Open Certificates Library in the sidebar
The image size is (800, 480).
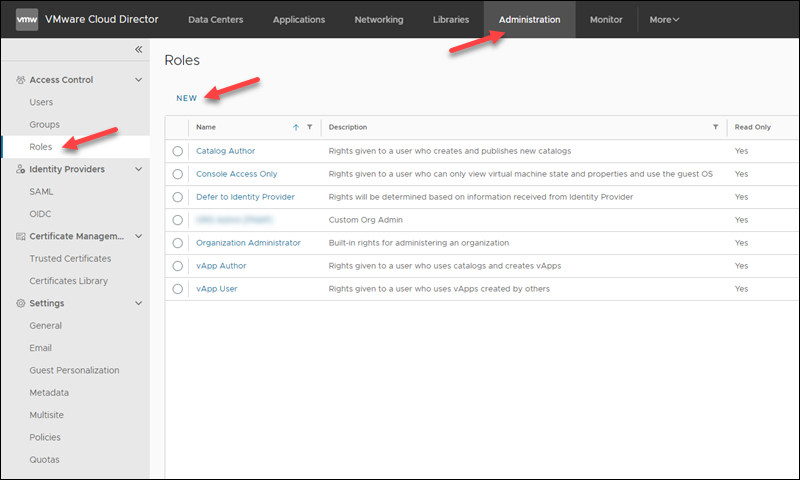coord(68,281)
